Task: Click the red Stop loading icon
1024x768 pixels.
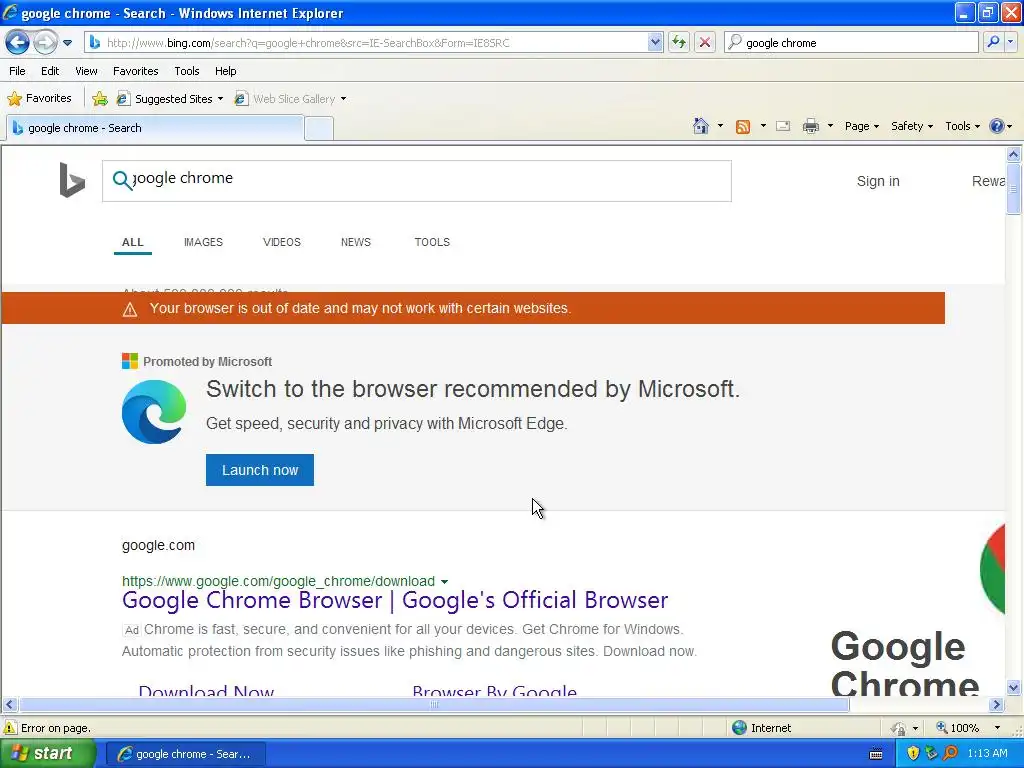Action: pos(705,43)
